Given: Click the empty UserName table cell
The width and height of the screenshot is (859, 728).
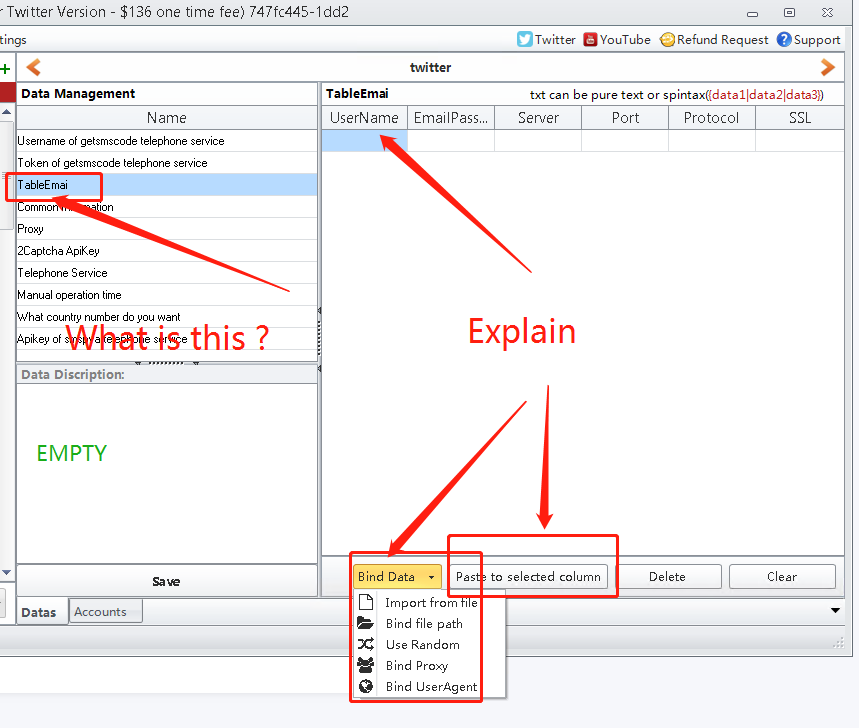Looking at the screenshot, I should [364, 141].
